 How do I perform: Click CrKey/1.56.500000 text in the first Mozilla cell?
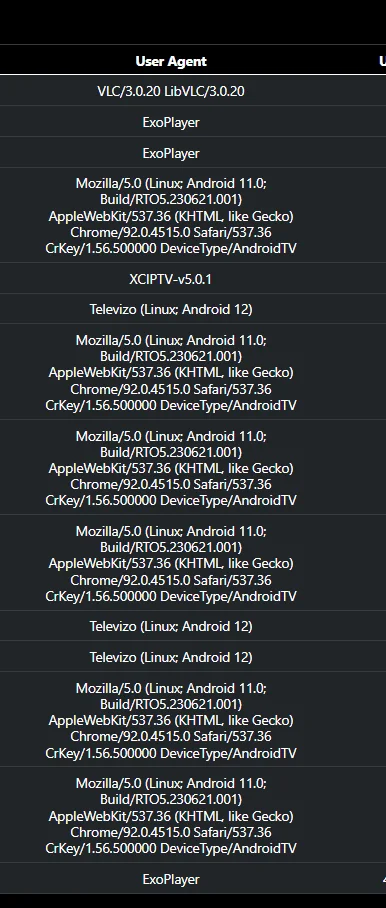coord(101,248)
